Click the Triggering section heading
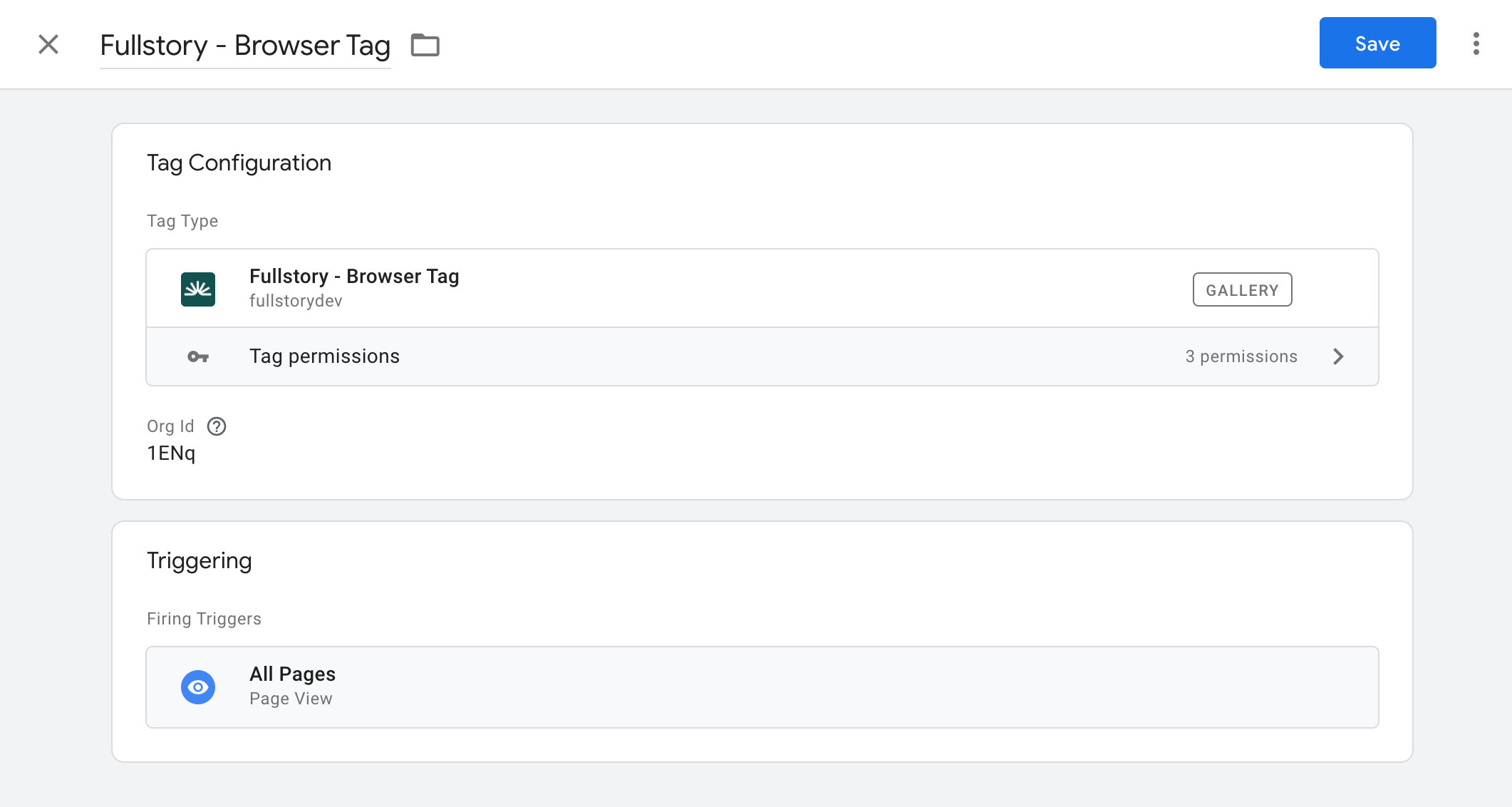 coord(200,561)
